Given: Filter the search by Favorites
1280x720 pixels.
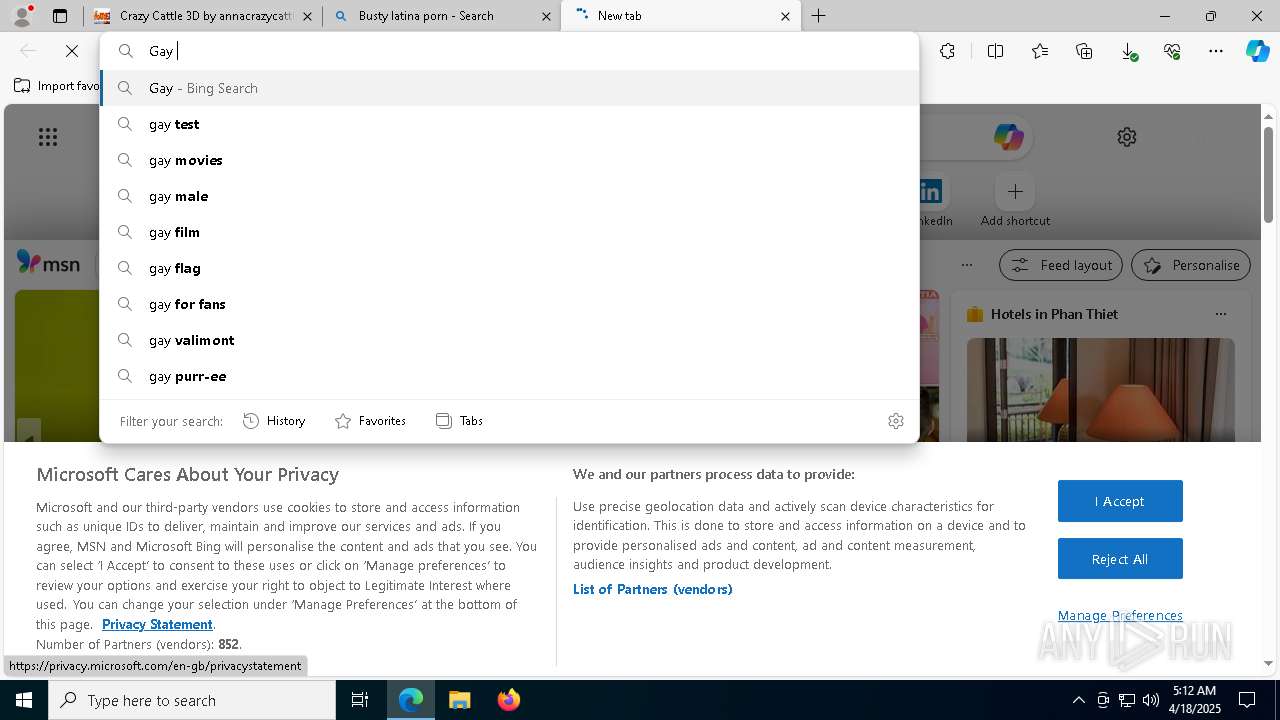Looking at the screenshot, I should 370,421.
